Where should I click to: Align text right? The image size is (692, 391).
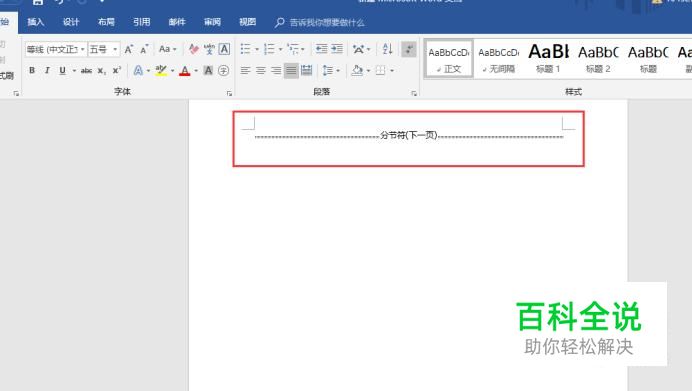point(276,71)
